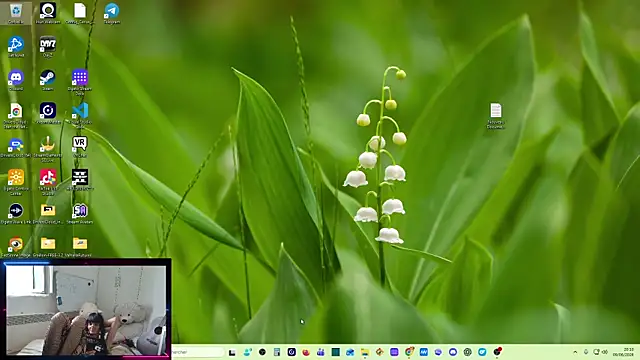The height and width of the screenshot is (360, 640).
Task: Open the purple Stream Deck taskbar icon
Action: click(394, 352)
